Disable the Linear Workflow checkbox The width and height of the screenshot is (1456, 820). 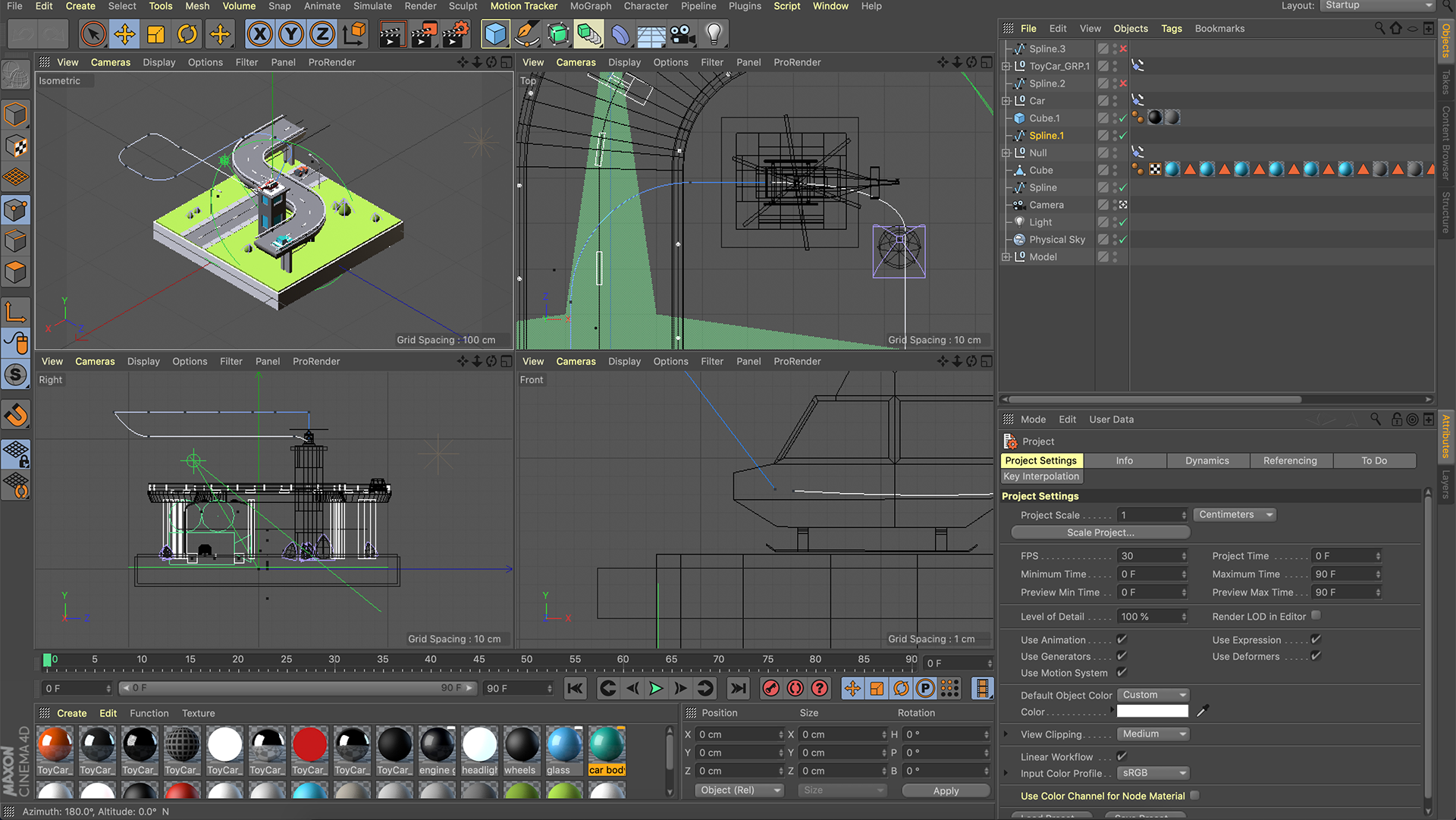pyautogui.click(x=1122, y=756)
